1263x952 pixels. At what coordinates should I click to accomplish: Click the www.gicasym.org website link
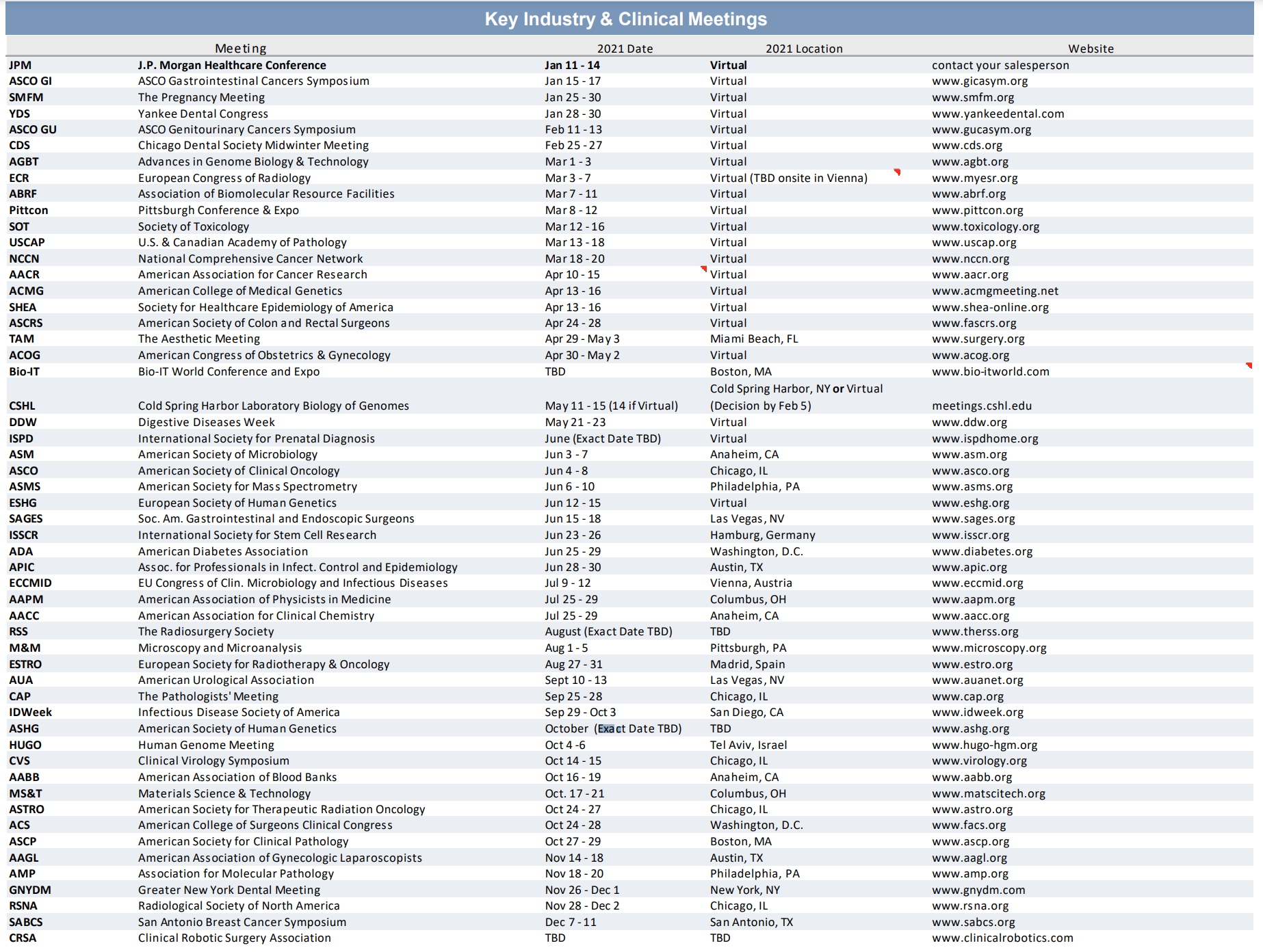979,81
